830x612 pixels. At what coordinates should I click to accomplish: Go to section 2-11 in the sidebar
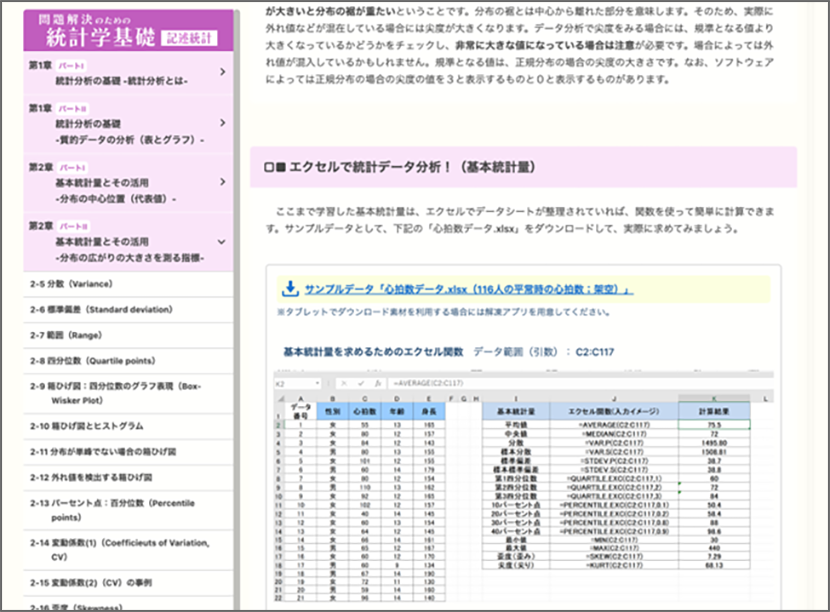128,452
